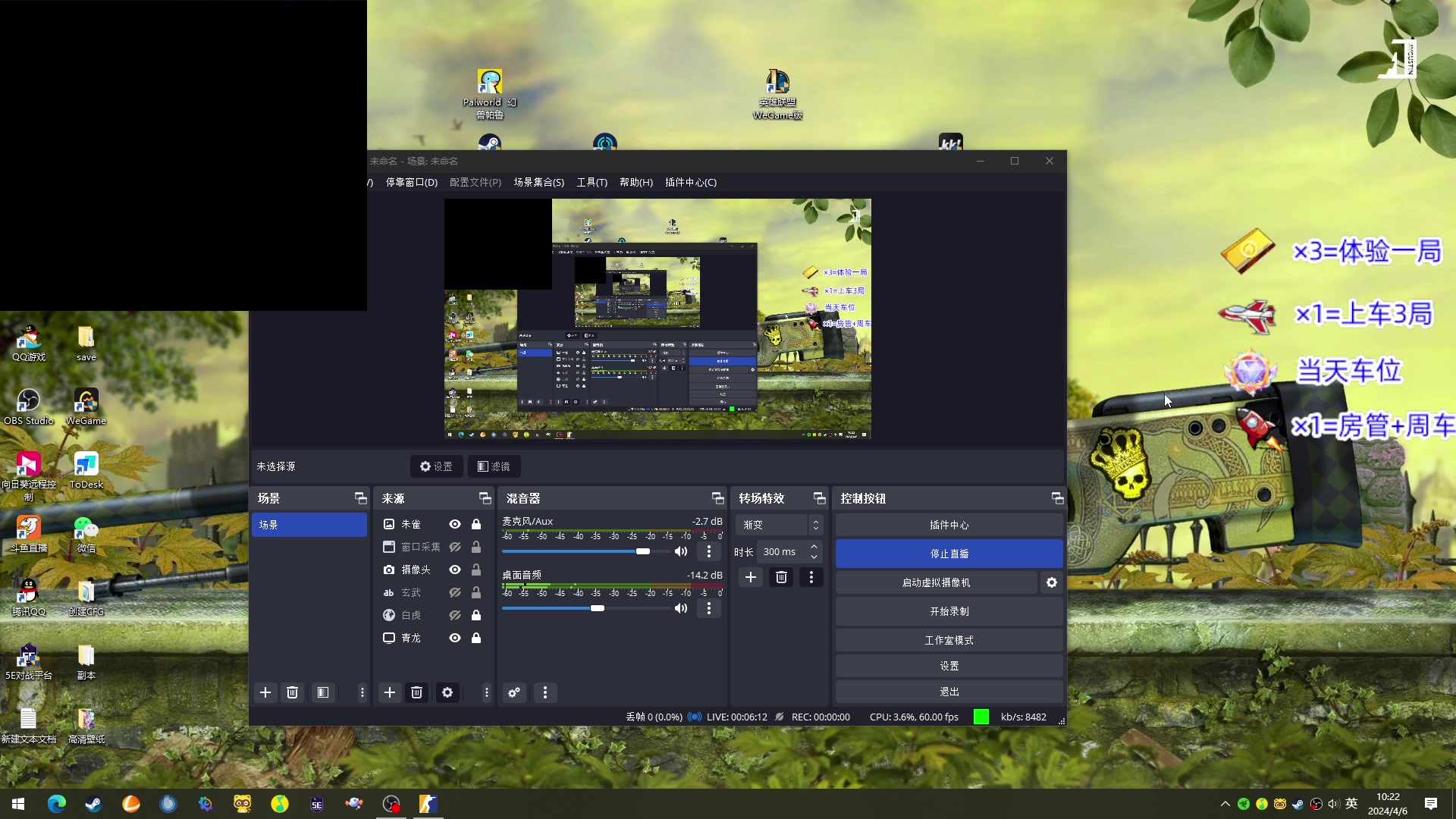Image resolution: width=1456 pixels, height=819 pixels.
Task: Open source properties gear in 来源 panel
Action: [447, 692]
